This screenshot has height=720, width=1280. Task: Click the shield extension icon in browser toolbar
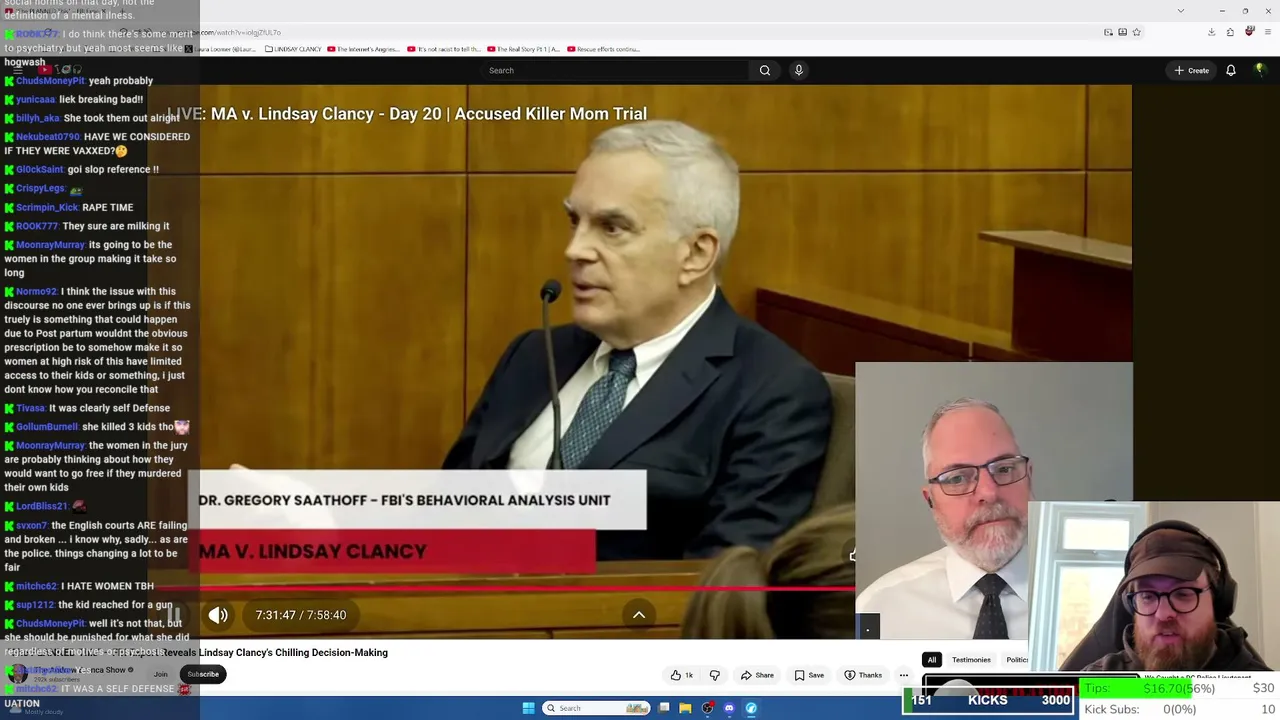pyautogui.click(x=1249, y=32)
